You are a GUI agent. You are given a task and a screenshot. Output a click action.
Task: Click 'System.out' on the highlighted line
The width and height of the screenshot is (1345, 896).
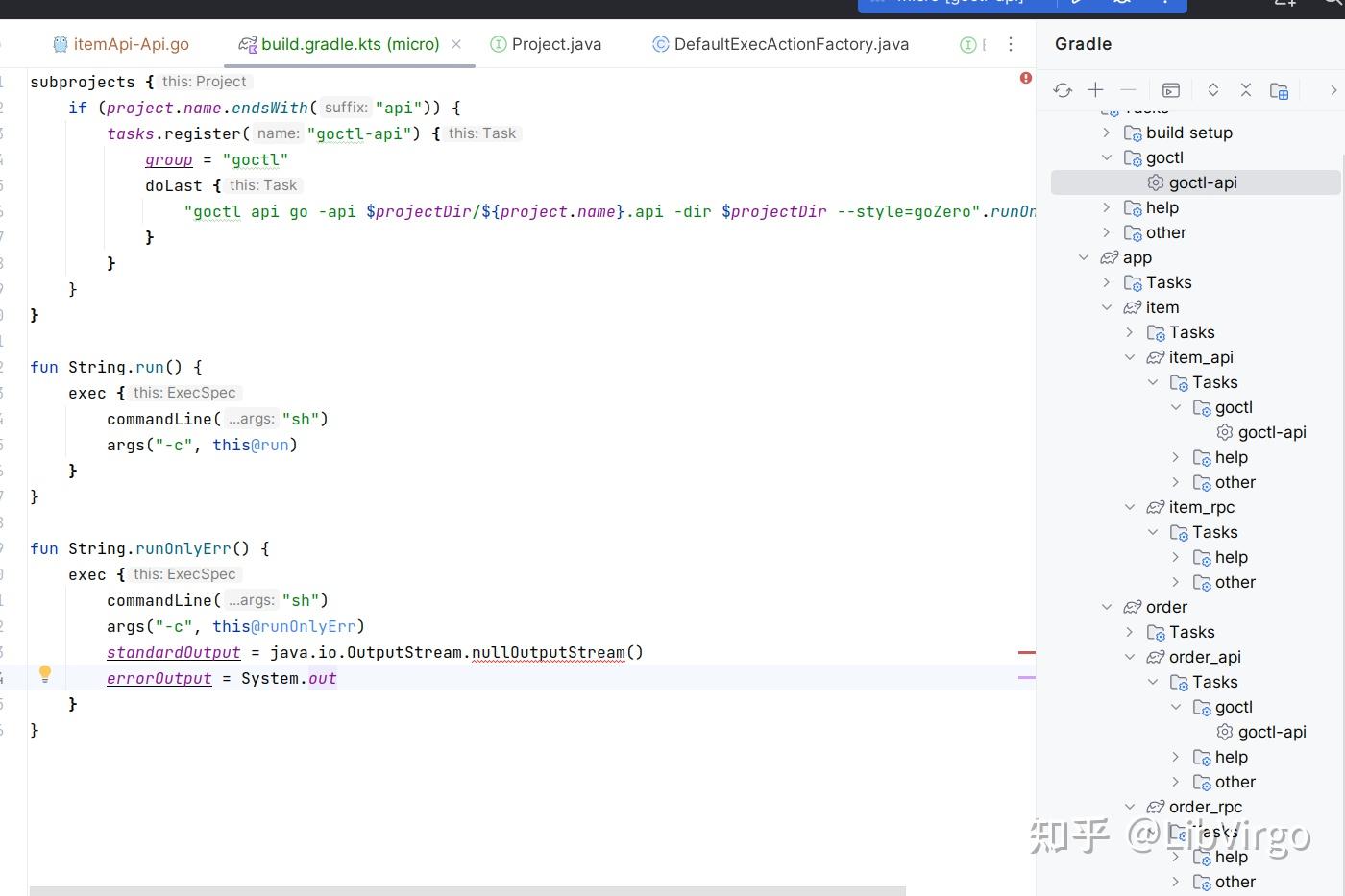coord(289,679)
